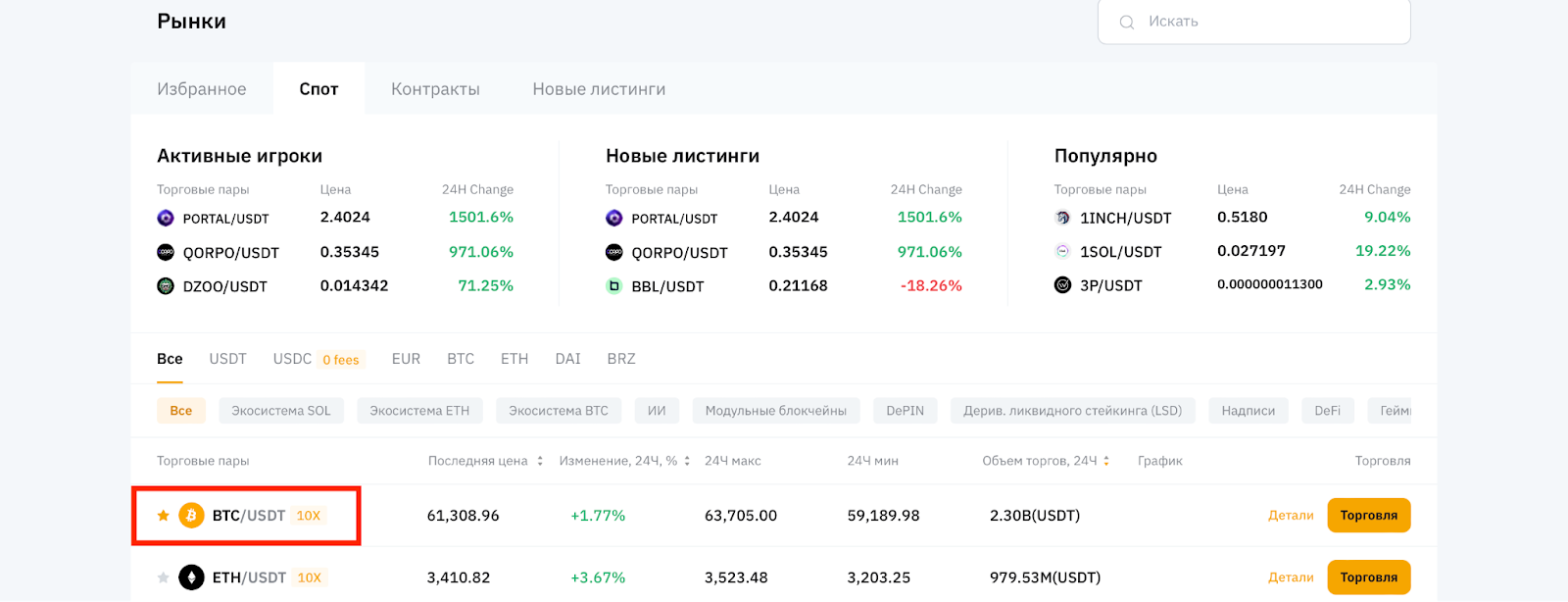The image size is (1568, 602).
Task: Open the 1SOL/USDT pair under Популярно
Action: click(1121, 252)
